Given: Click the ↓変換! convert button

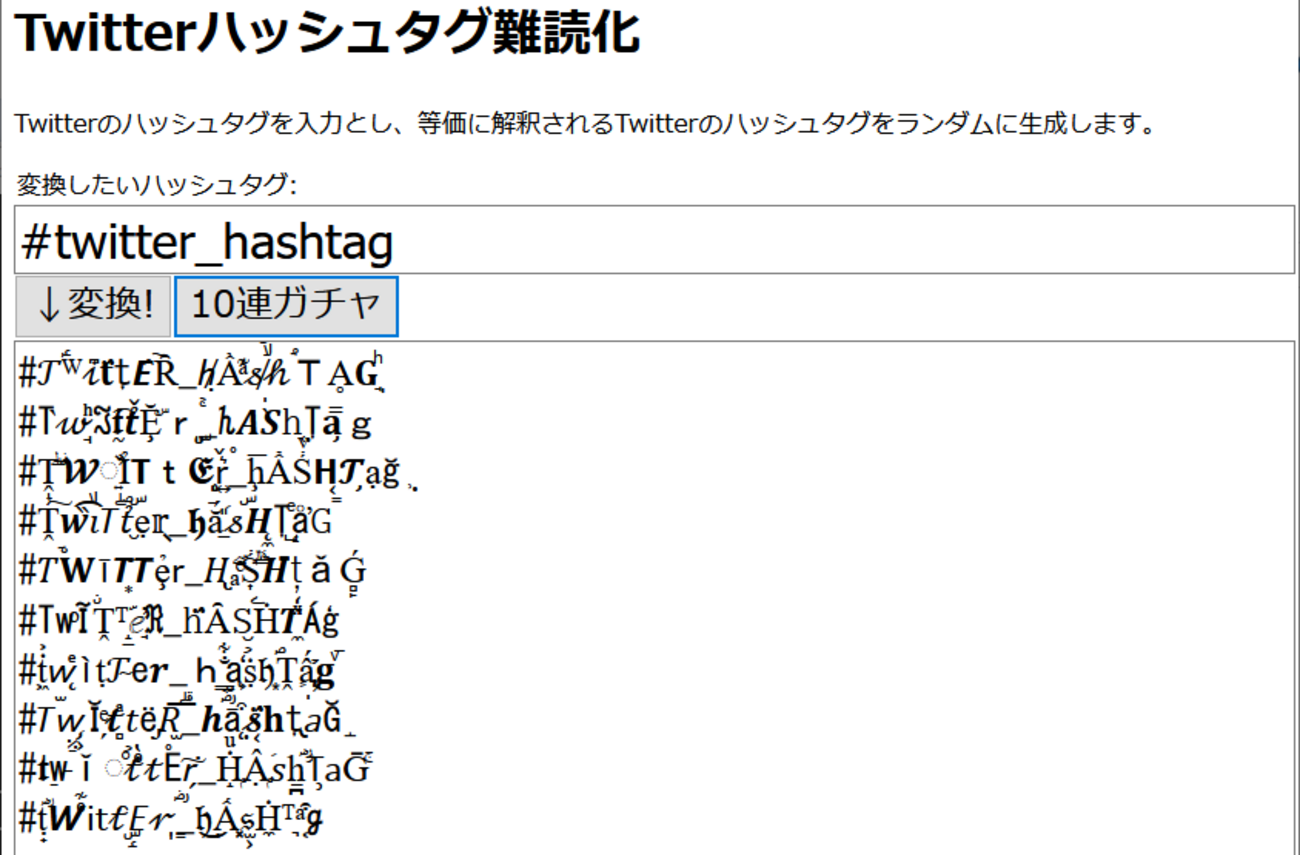Looking at the screenshot, I should click(x=93, y=306).
